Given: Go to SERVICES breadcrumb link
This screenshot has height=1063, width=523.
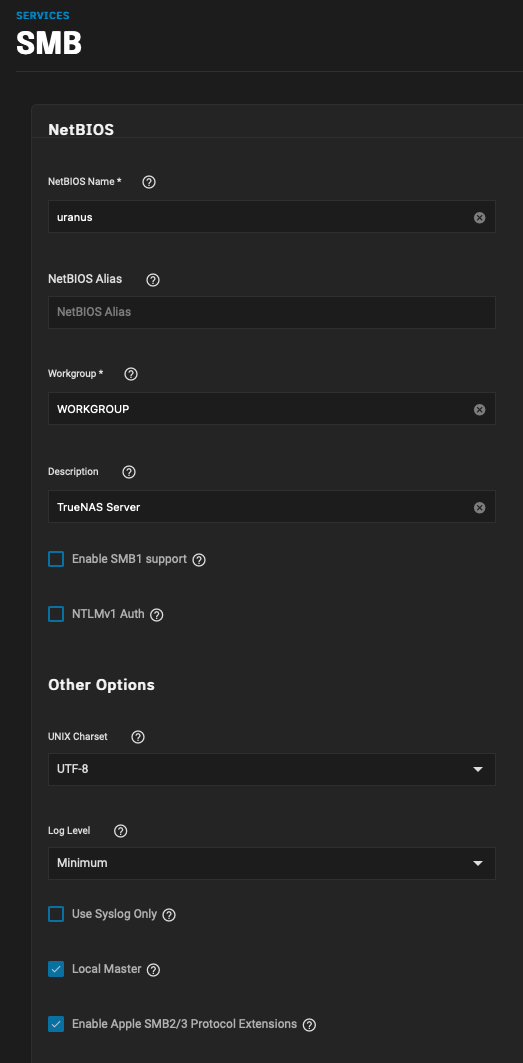Looking at the screenshot, I should click(x=43, y=15).
